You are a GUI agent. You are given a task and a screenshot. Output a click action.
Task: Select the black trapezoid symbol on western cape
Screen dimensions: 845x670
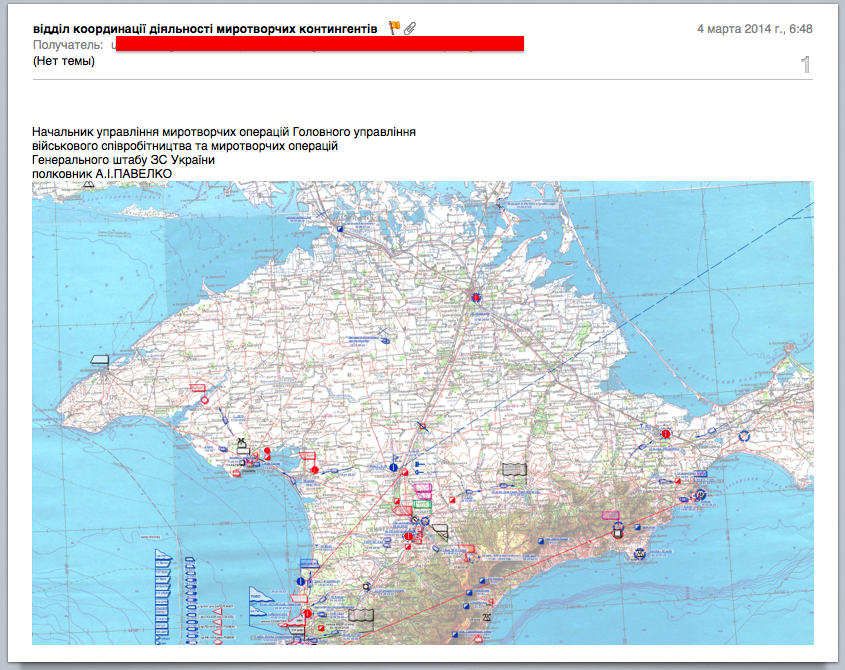pos(99,359)
